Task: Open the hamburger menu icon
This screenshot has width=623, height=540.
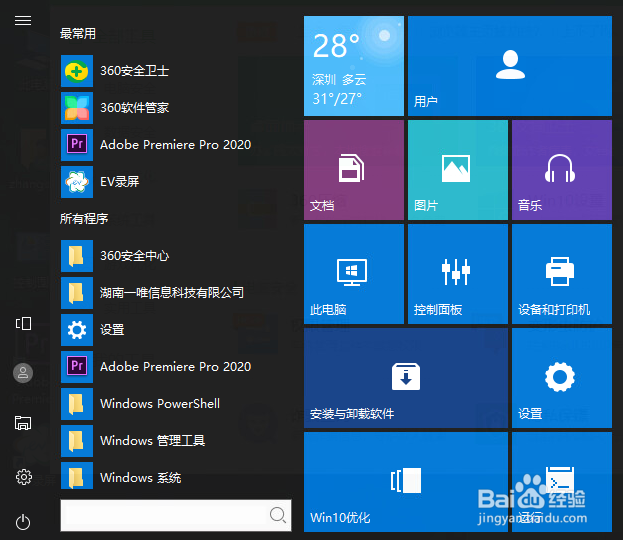Action: [x=23, y=20]
